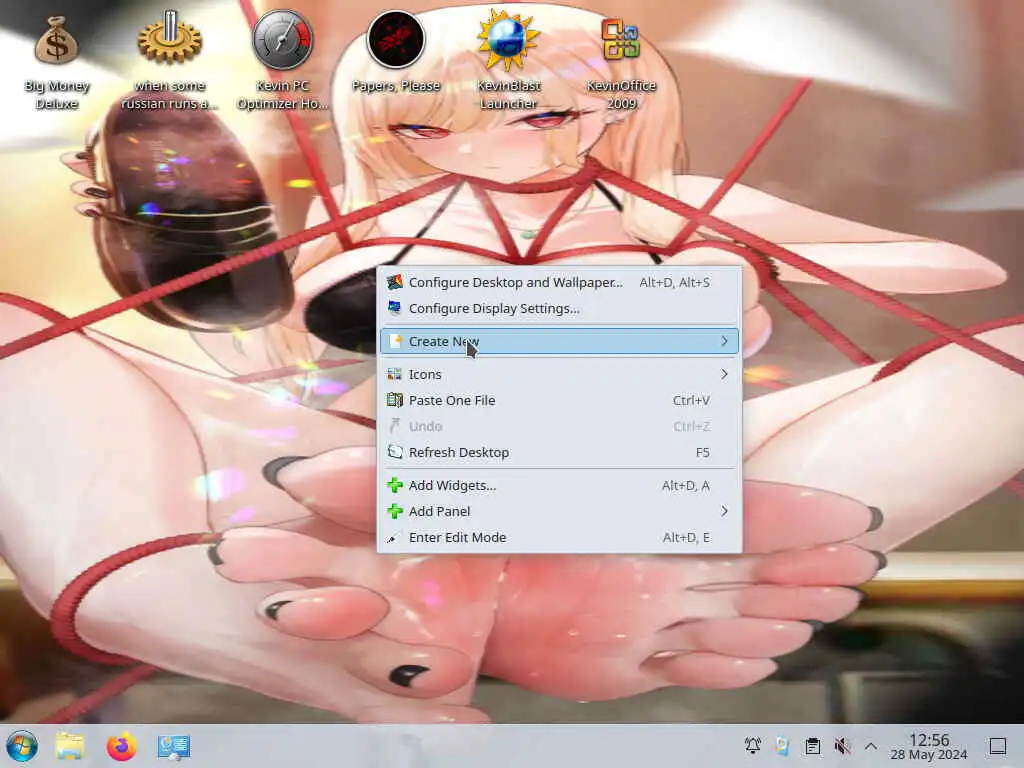Click the Alt+D, Alt+S shortcut text
The height and width of the screenshot is (768, 1024).
click(675, 282)
